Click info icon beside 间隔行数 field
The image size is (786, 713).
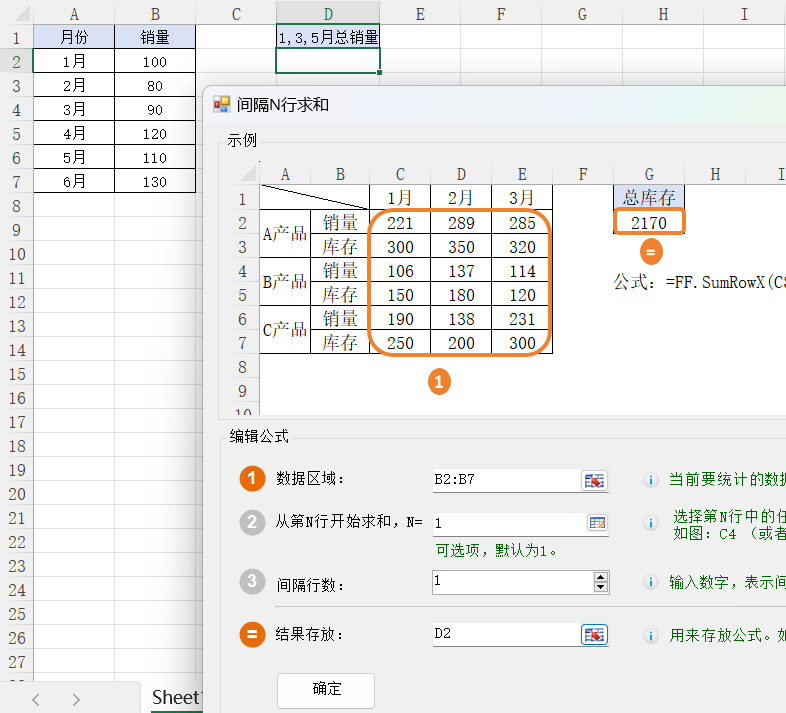pyautogui.click(x=651, y=583)
